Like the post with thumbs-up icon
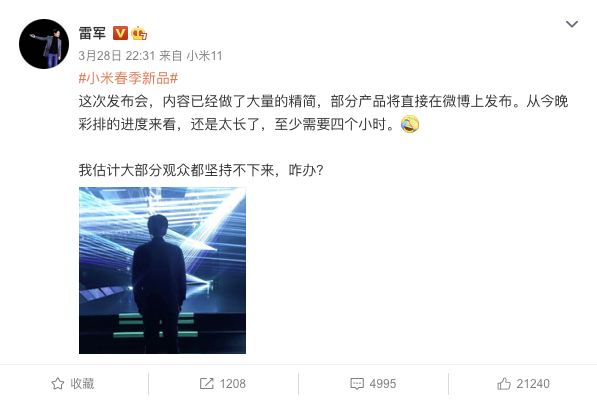This screenshot has width=597, height=402. pos(504,384)
